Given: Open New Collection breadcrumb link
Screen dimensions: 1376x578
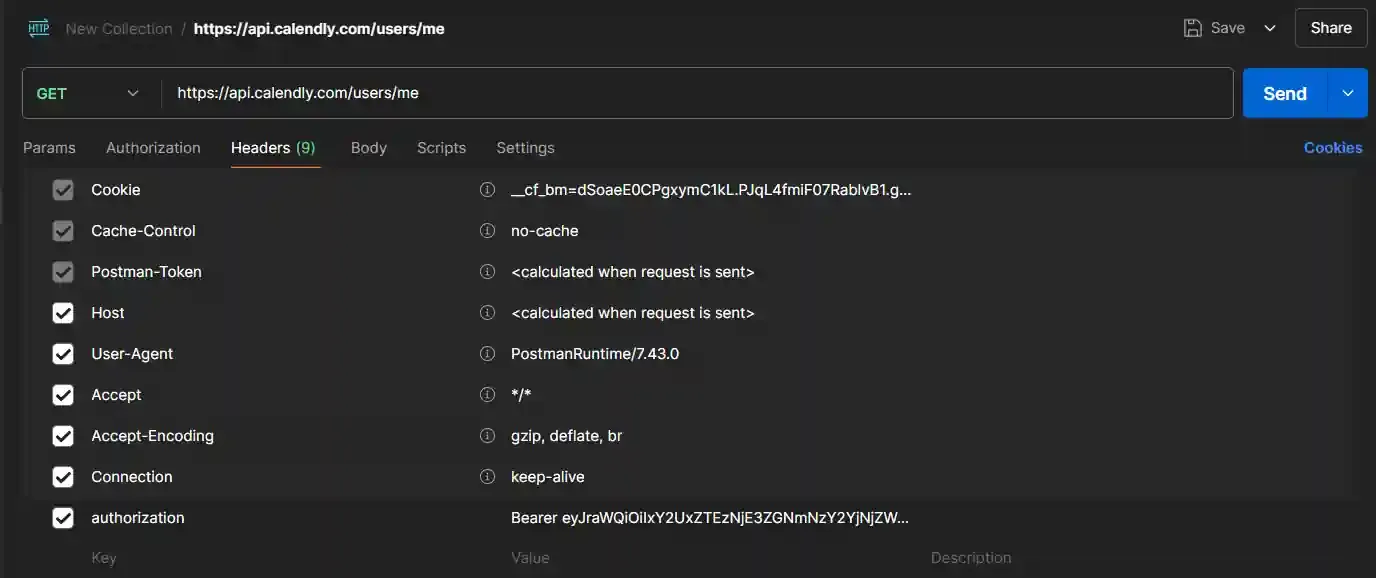Looking at the screenshot, I should coord(119,29).
